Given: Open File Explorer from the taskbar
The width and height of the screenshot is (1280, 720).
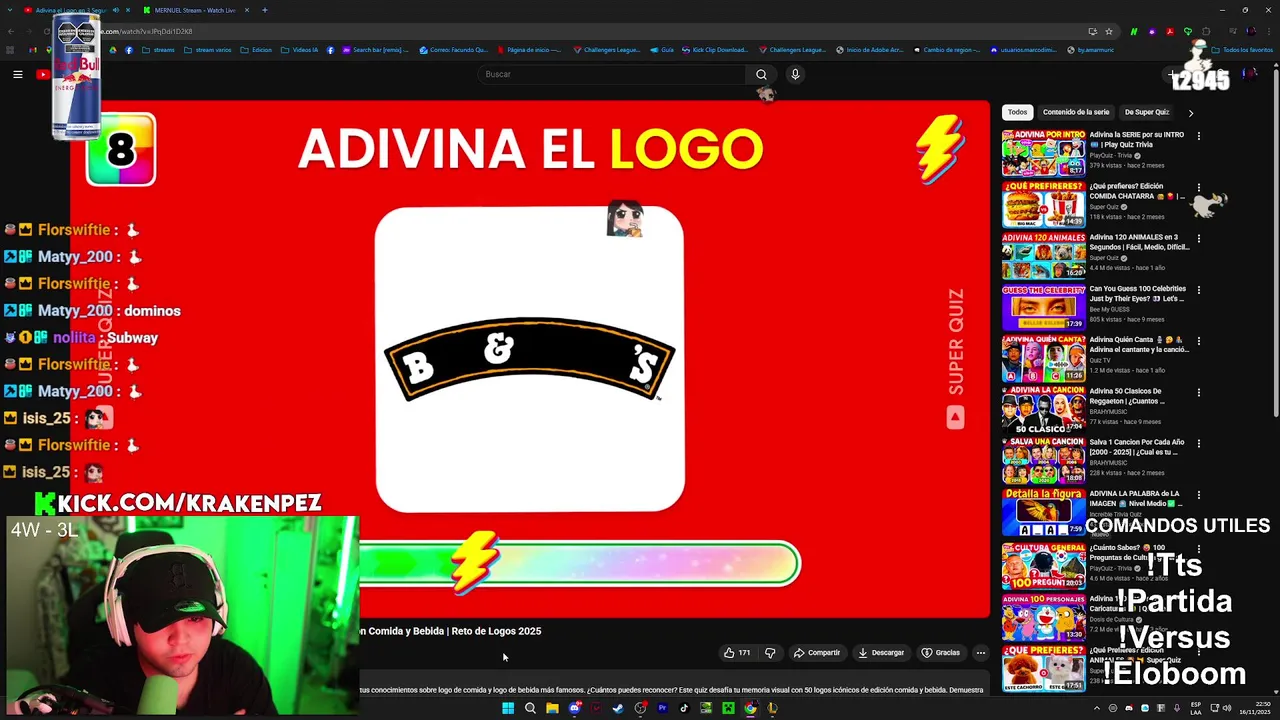Looking at the screenshot, I should 552,708.
